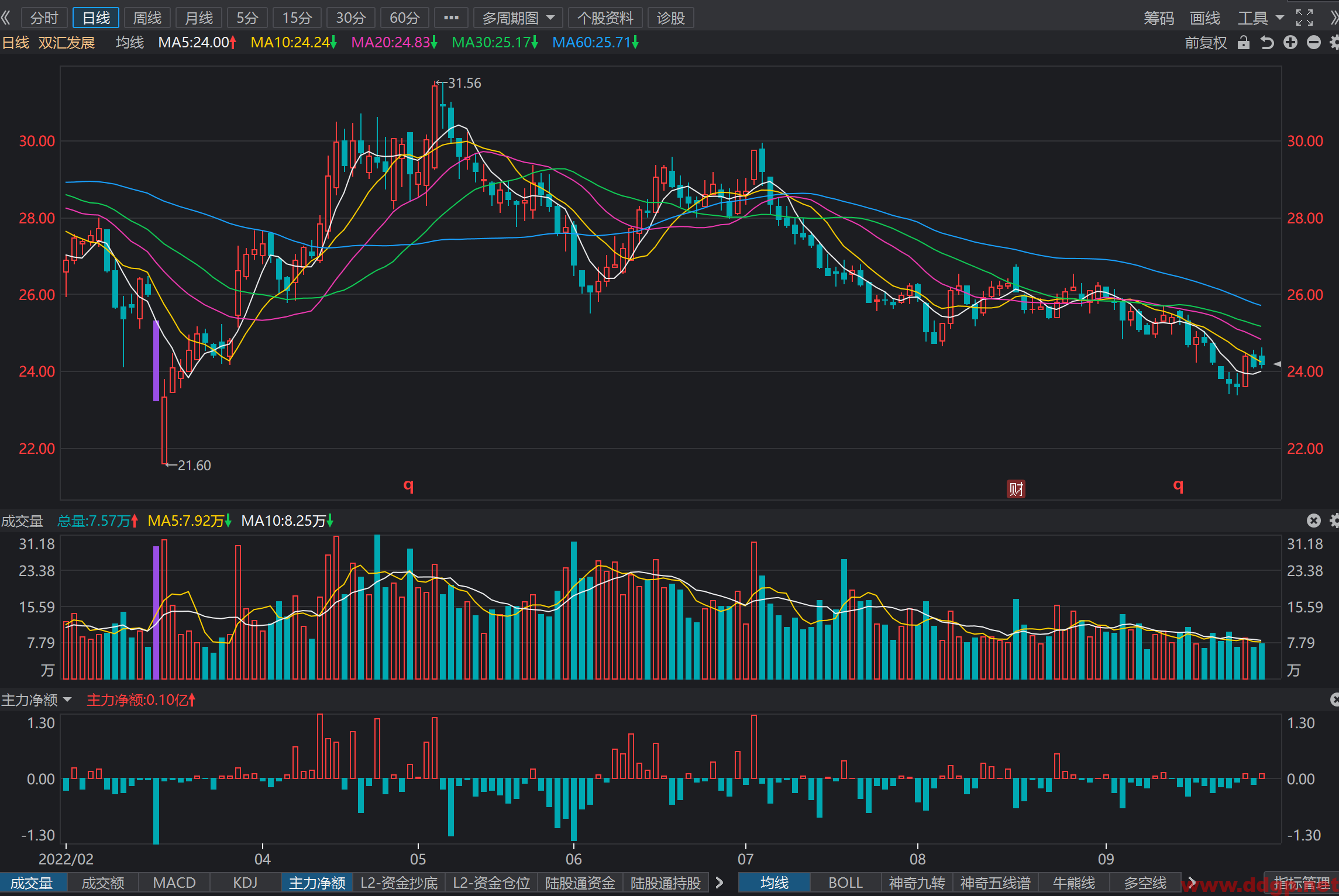
Task: Close the 成交量 volume indicator panel
Action: [x=1314, y=521]
